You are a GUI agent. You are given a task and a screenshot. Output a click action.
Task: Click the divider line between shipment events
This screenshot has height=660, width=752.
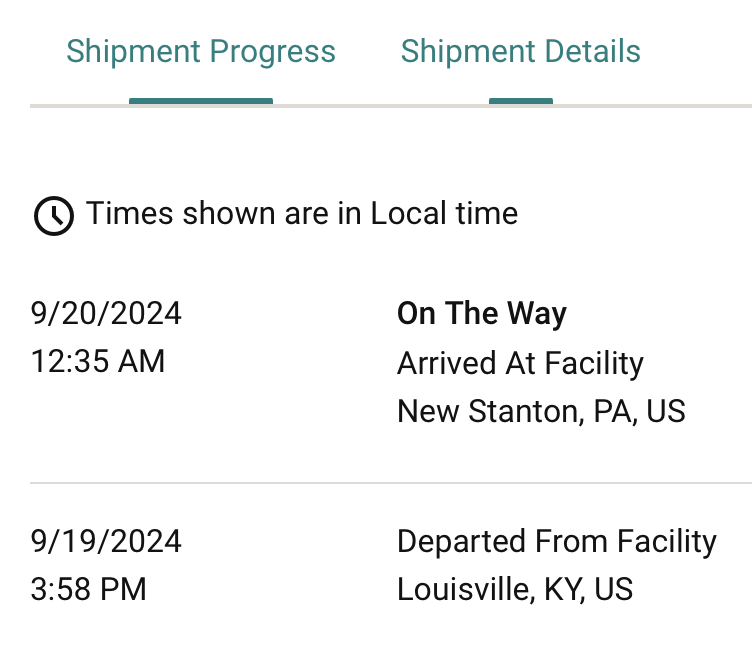(391, 483)
